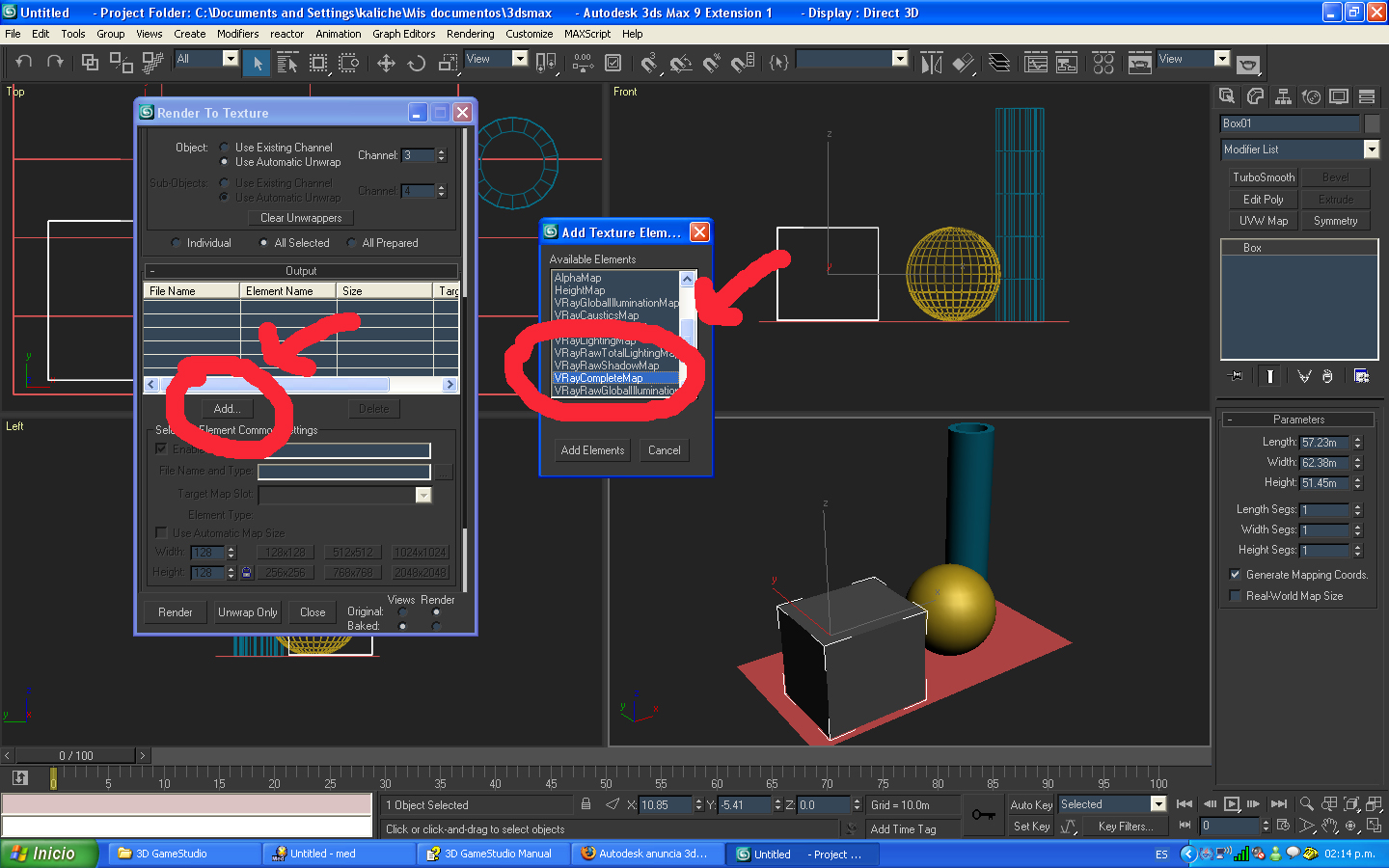Collapse the Output rollout
This screenshot has width=1389, height=868.
pos(301,271)
